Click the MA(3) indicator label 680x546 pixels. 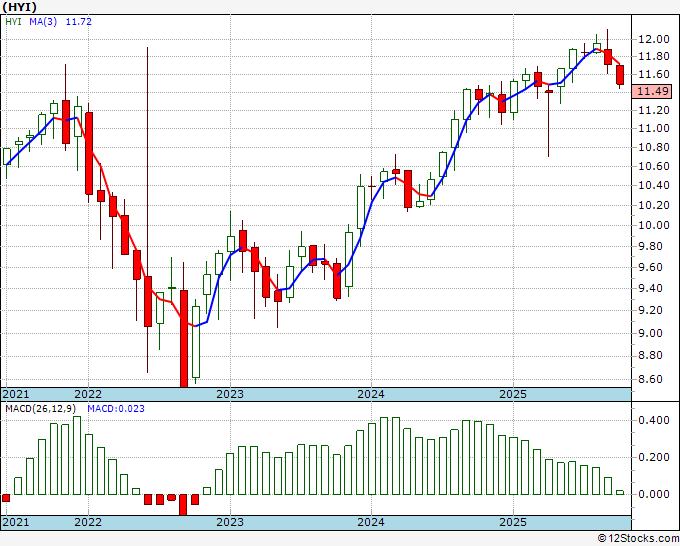pyautogui.click(x=43, y=21)
